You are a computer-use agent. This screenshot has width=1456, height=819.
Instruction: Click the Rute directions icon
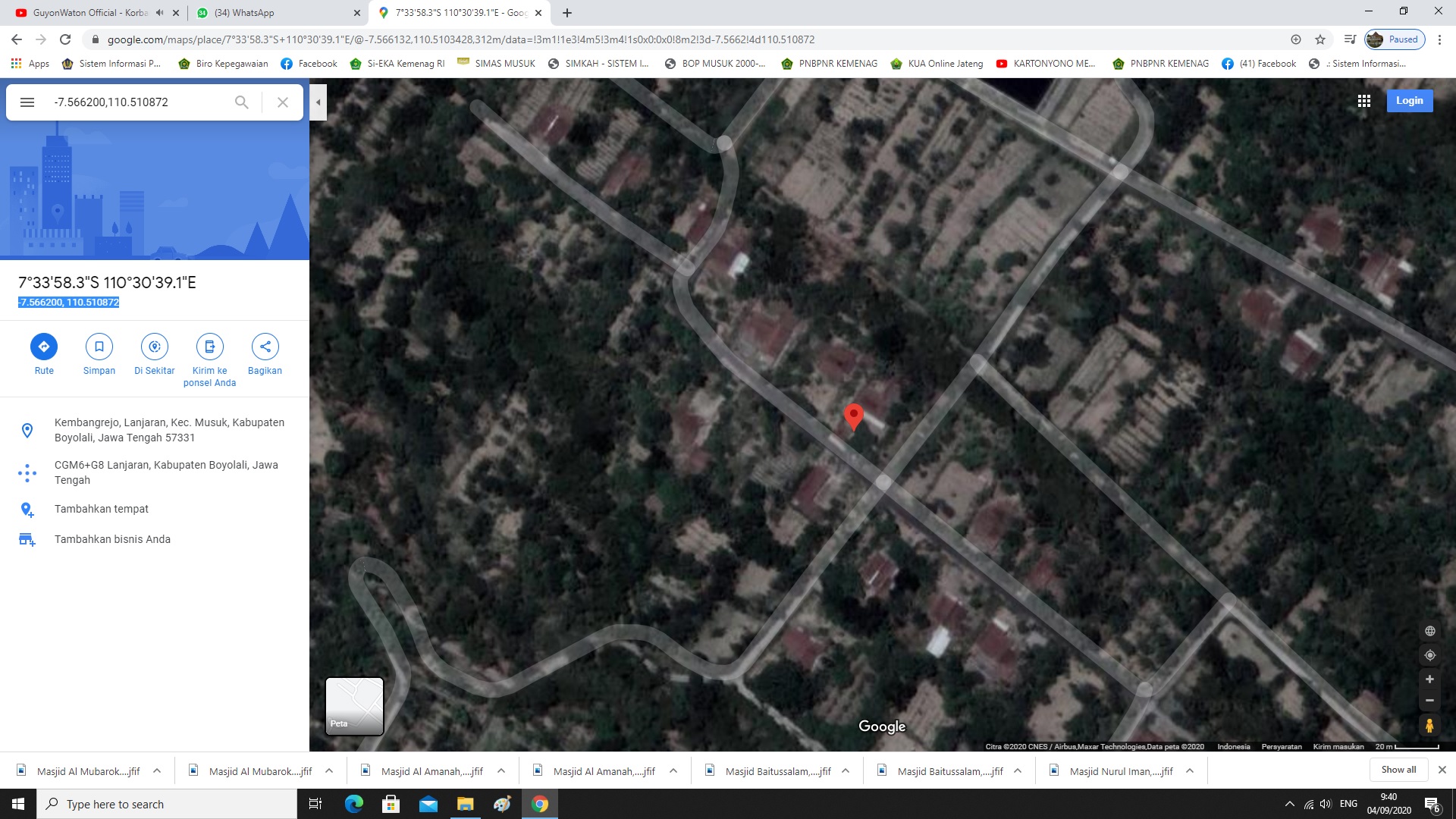[44, 347]
